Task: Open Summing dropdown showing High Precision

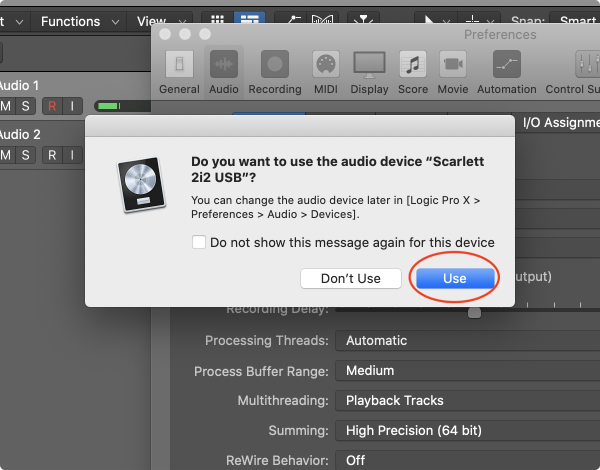Action: [468, 430]
